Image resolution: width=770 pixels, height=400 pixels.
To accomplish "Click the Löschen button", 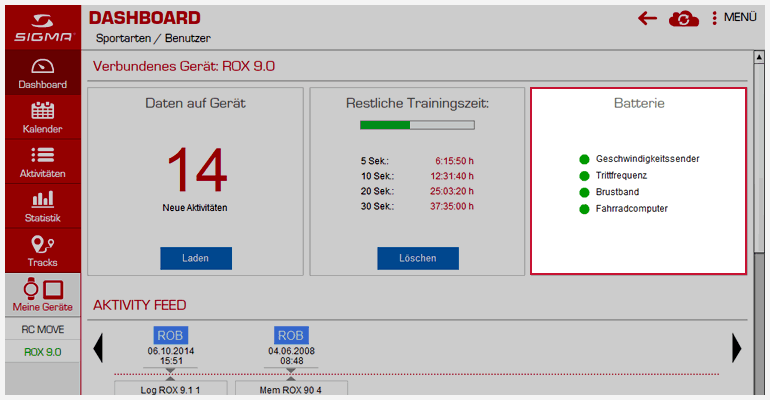I will tap(418, 258).
